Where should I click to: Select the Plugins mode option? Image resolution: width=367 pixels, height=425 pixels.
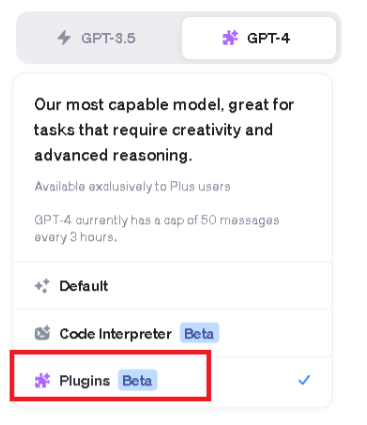[x=172, y=380]
